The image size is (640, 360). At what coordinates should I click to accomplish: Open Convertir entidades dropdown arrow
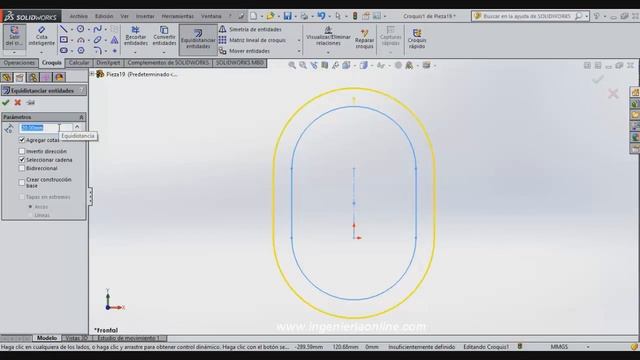(164, 52)
